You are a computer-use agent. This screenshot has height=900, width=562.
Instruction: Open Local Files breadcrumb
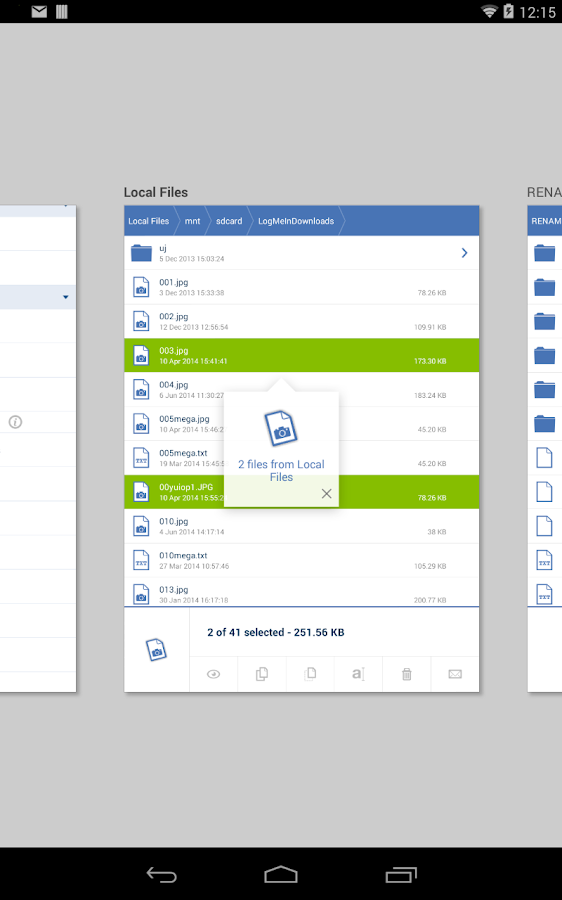tap(149, 221)
